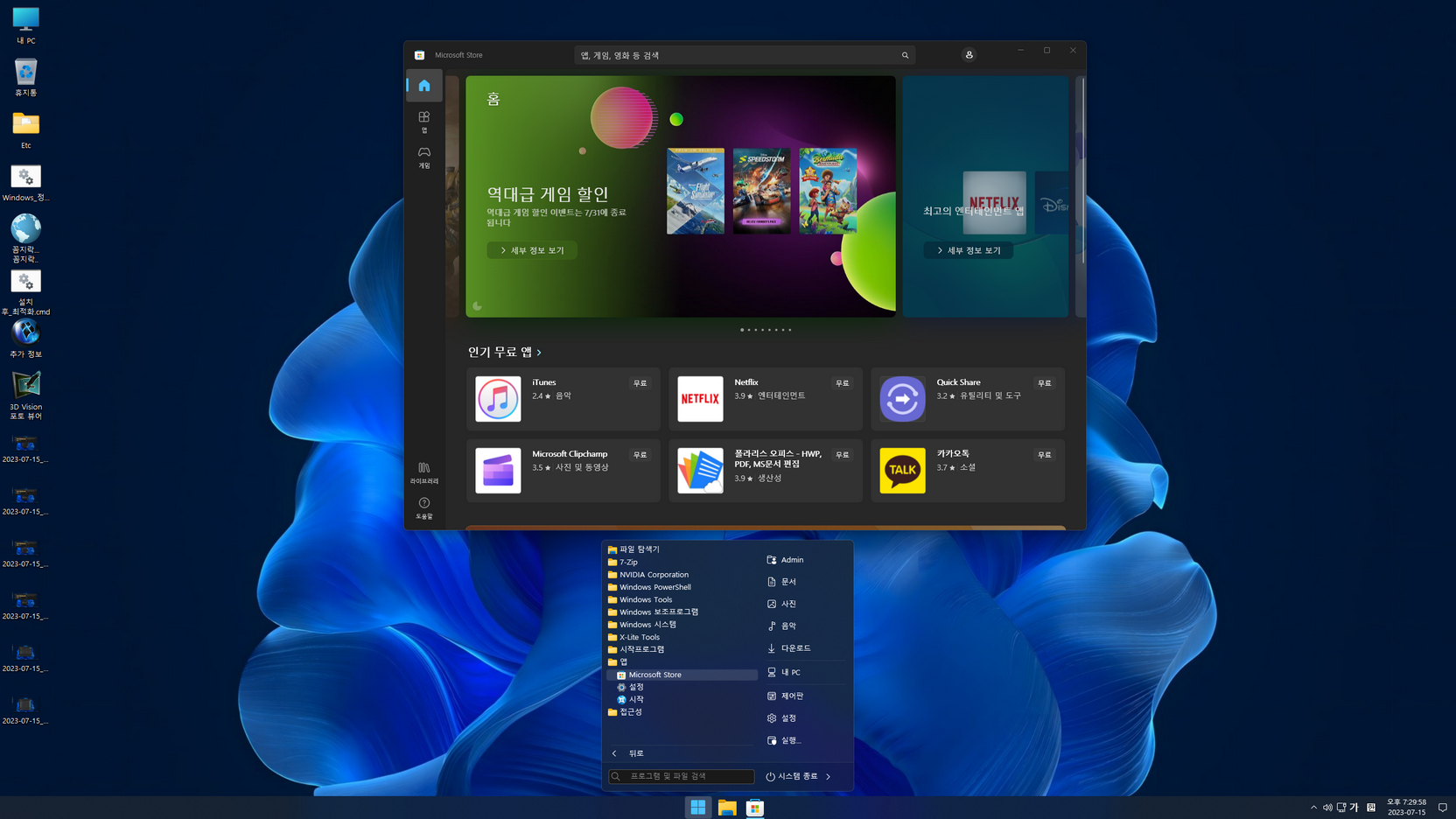Screen dimensions: 1456x819
Task: Expand NVIDIA Corporation folder
Action: 654,575
